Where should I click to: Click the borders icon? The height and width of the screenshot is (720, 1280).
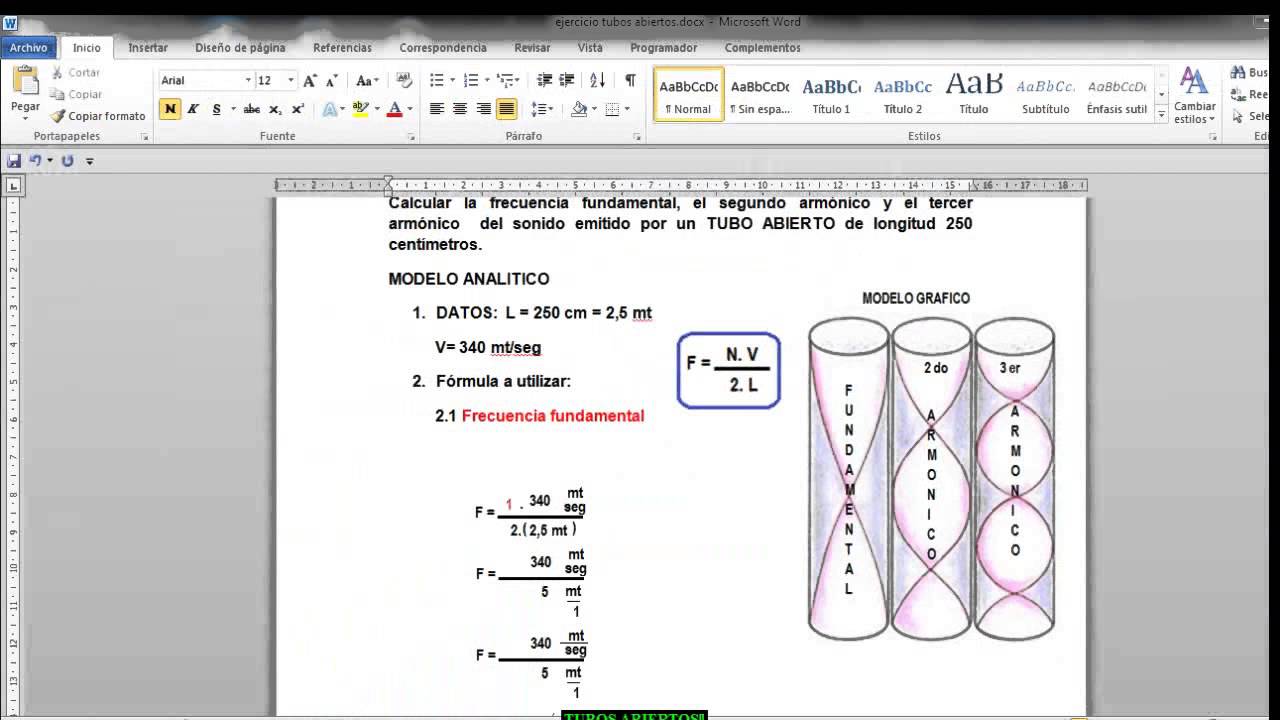coord(612,109)
